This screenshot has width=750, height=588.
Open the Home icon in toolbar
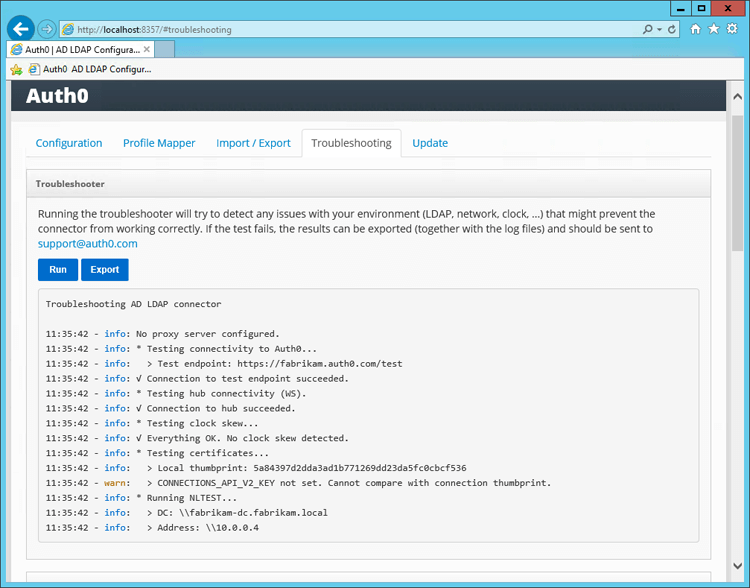pos(695,29)
